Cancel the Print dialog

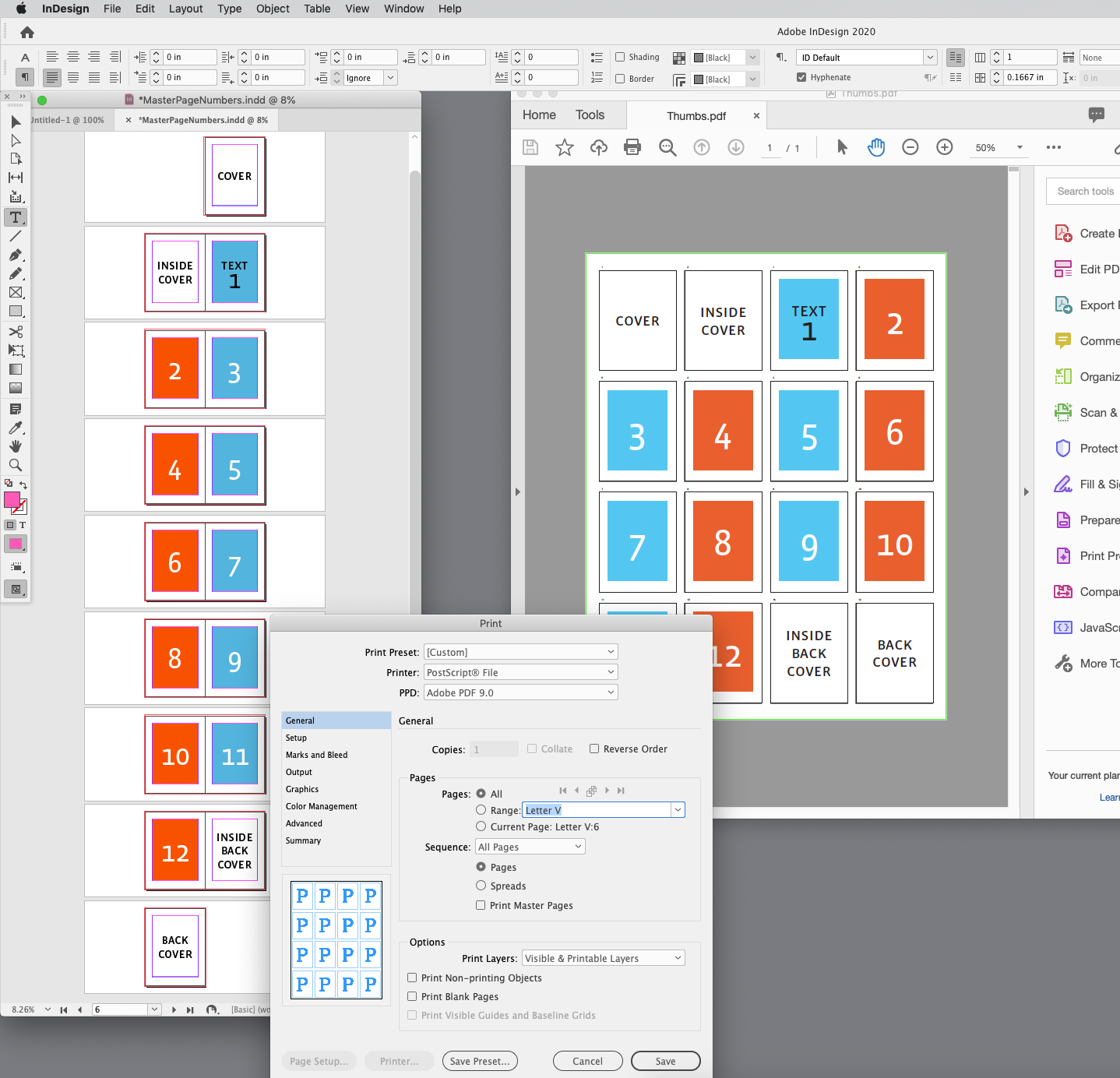(x=587, y=1061)
